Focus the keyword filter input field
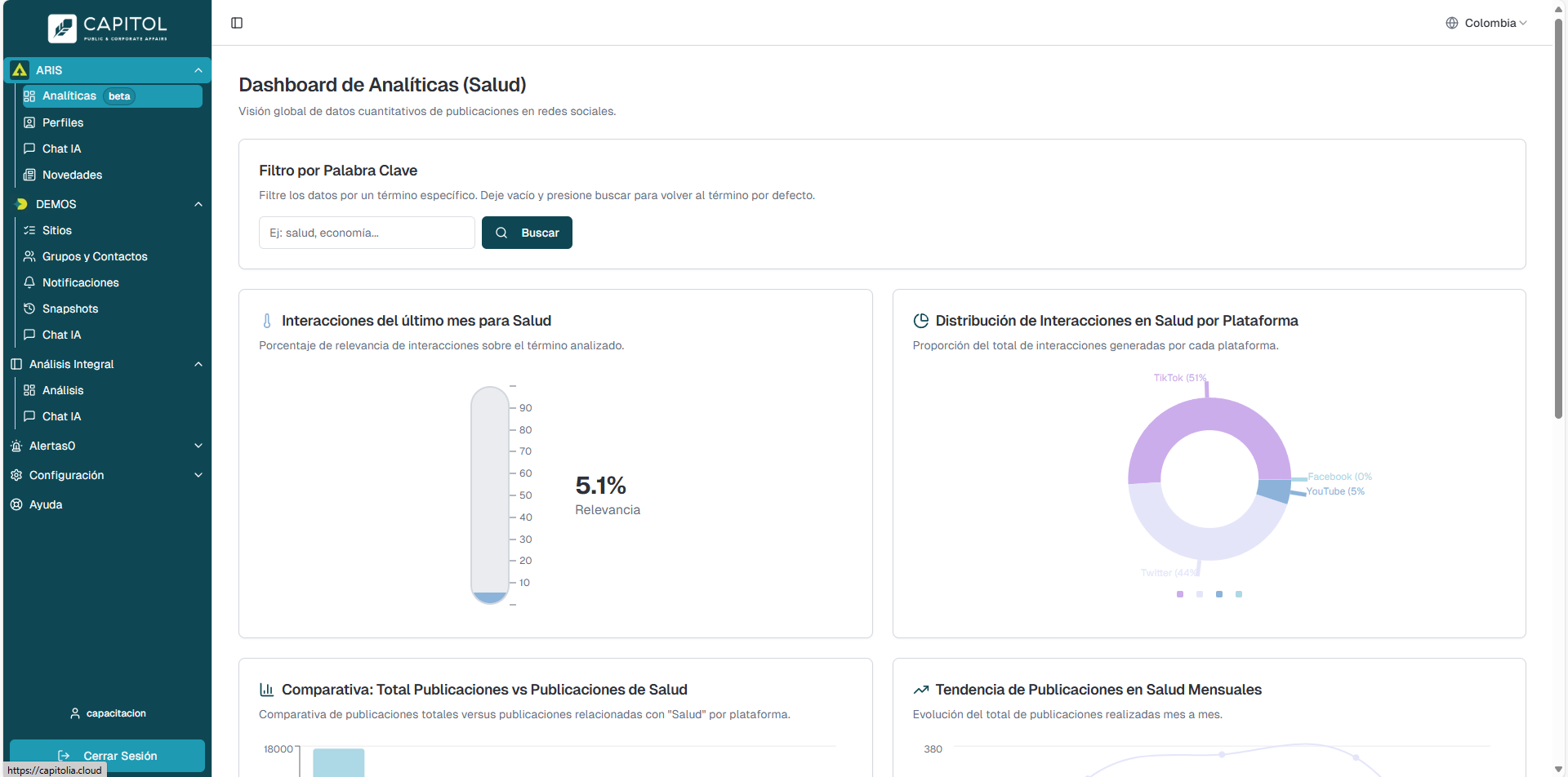The height and width of the screenshot is (777, 1568). pyautogui.click(x=367, y=233)
